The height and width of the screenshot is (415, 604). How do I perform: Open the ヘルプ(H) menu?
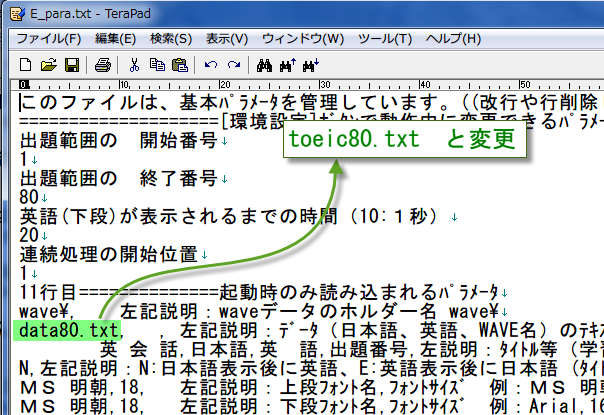(x=452, y=38)
